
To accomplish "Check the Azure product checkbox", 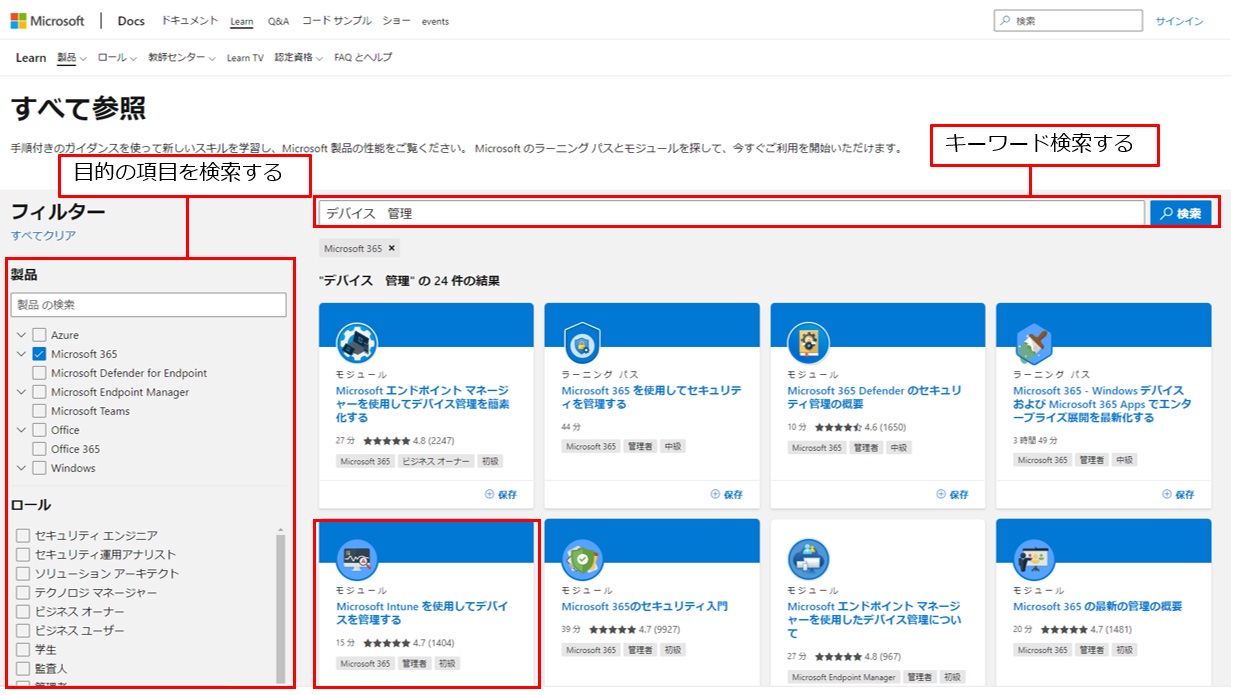I will click(x=39, y=335).
